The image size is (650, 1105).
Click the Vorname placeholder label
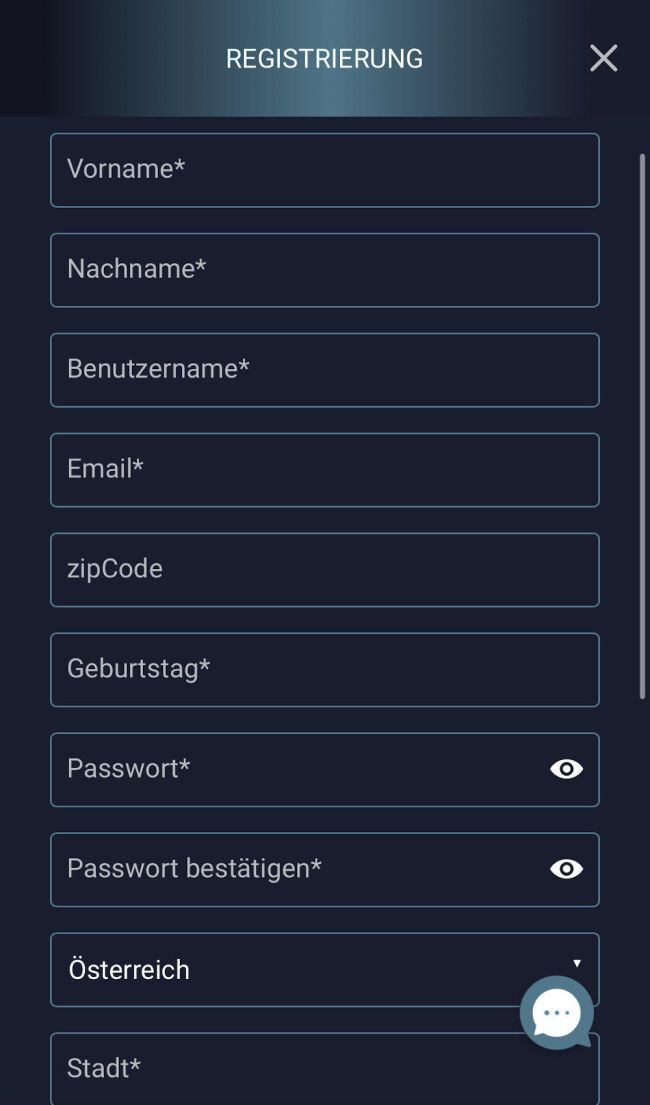pyautogui.click(x=126, y=169)
